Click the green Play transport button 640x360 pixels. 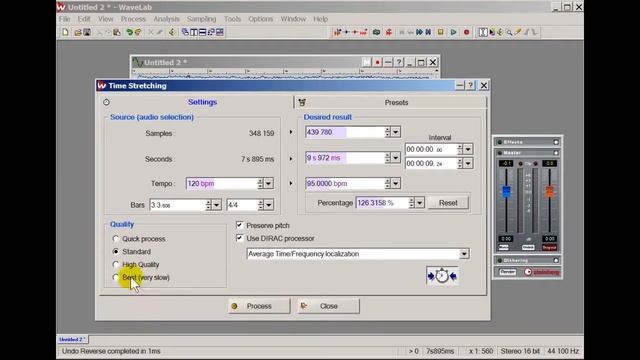(453, 32)
